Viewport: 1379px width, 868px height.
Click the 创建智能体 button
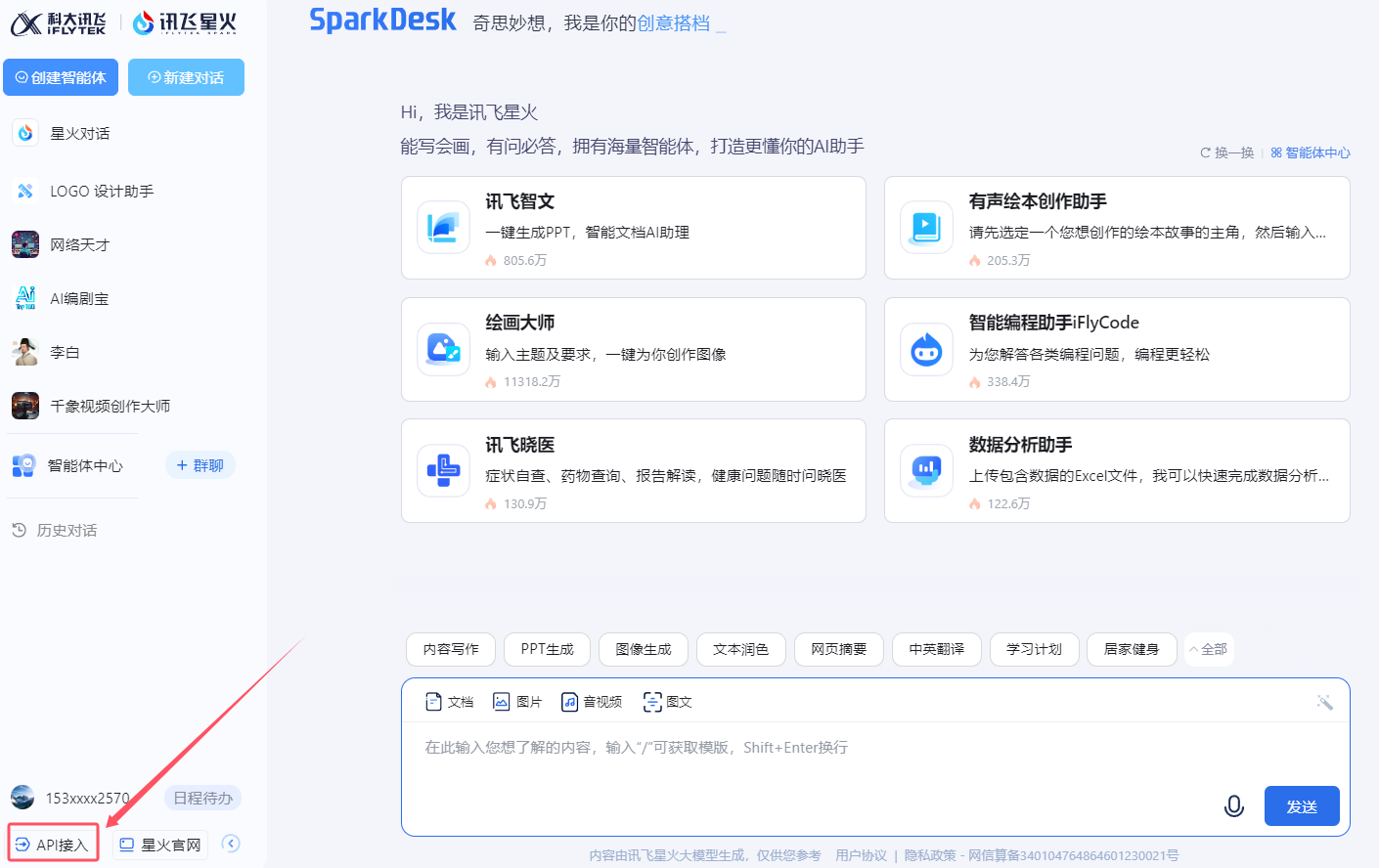click(61, 77)
